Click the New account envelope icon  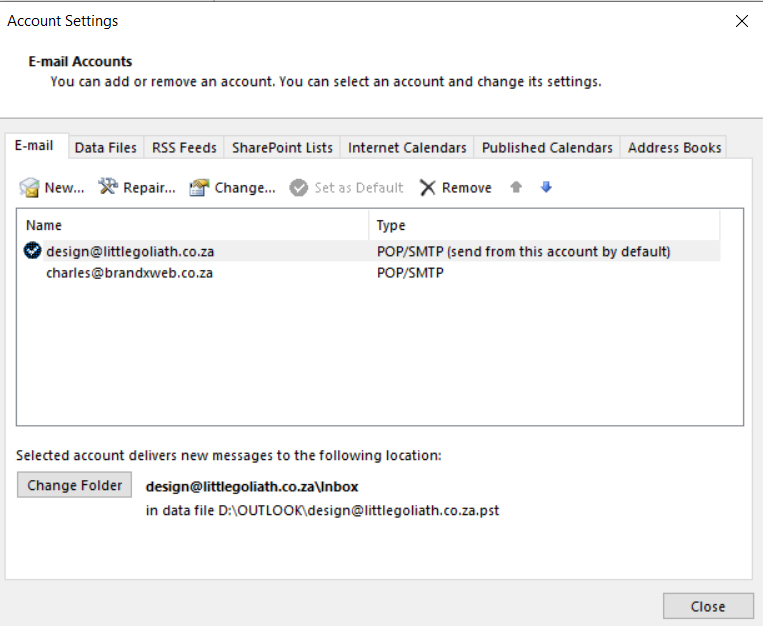click(30, 187)
